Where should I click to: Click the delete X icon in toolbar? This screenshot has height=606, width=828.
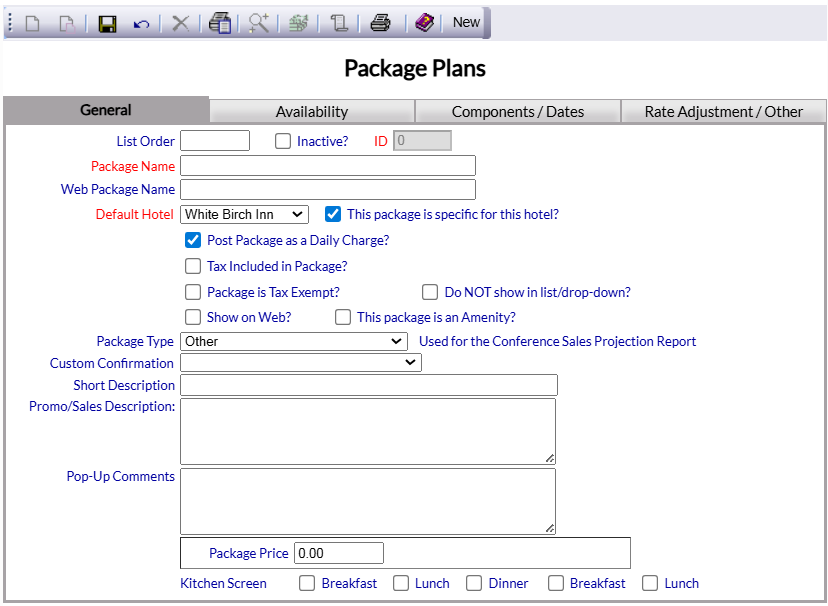pos(180,23)
